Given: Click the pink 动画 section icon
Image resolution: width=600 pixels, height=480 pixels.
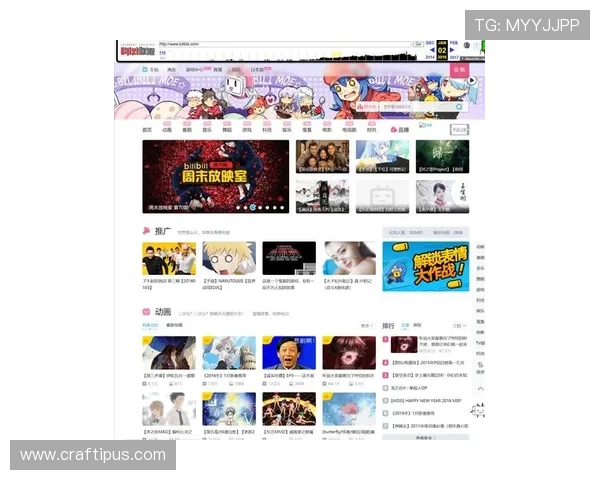Looking at the screenshot, I should point(146,312).
